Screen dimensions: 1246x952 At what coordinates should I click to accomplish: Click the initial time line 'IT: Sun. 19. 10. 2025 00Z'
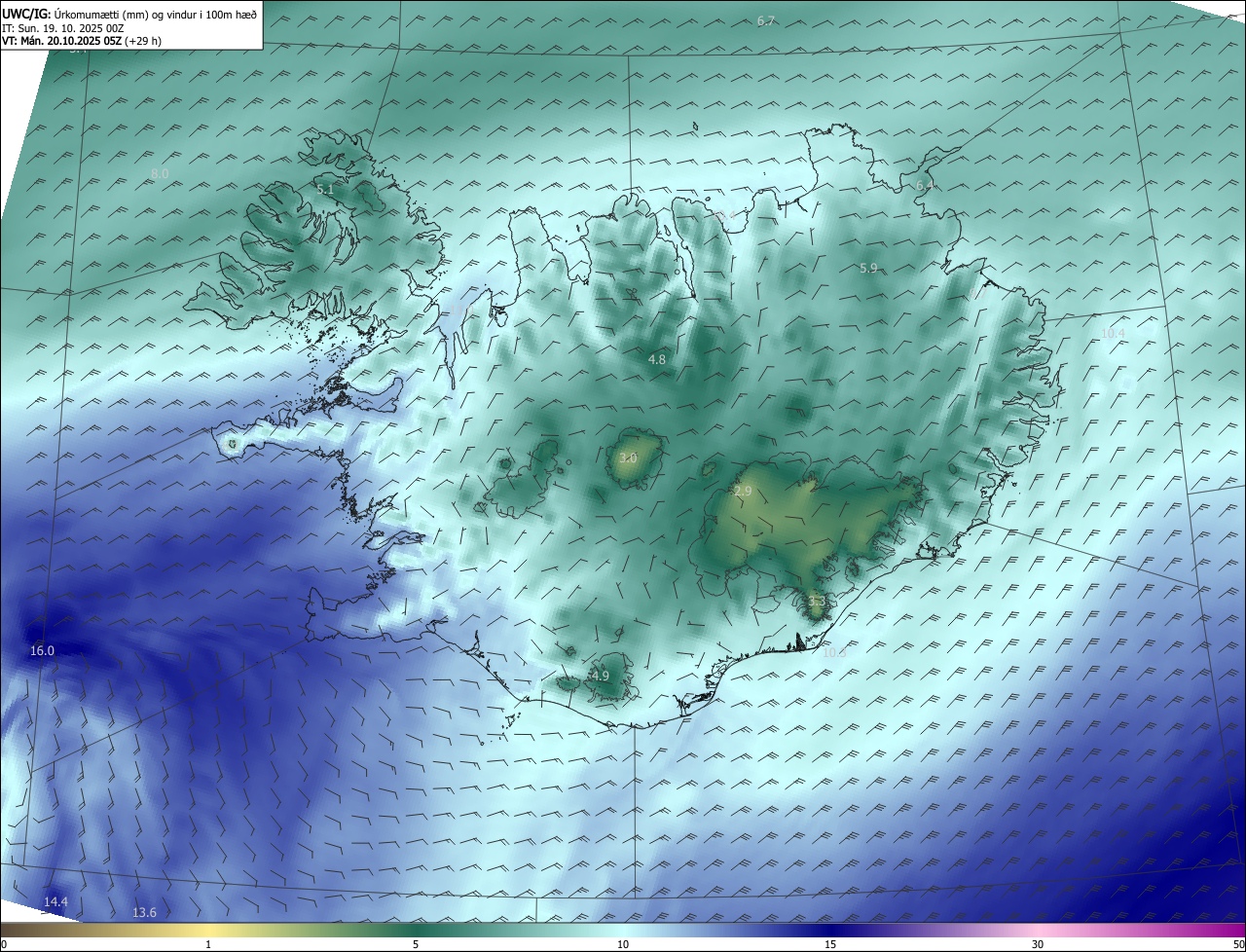(x=62, y=28)
